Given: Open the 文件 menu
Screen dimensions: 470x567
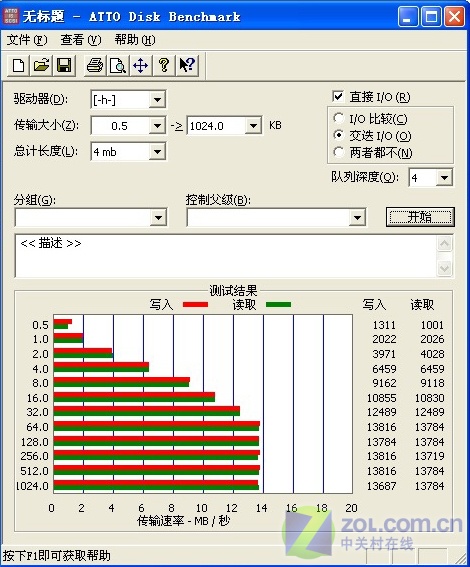Looking at the screenshot, I should 27,39.
